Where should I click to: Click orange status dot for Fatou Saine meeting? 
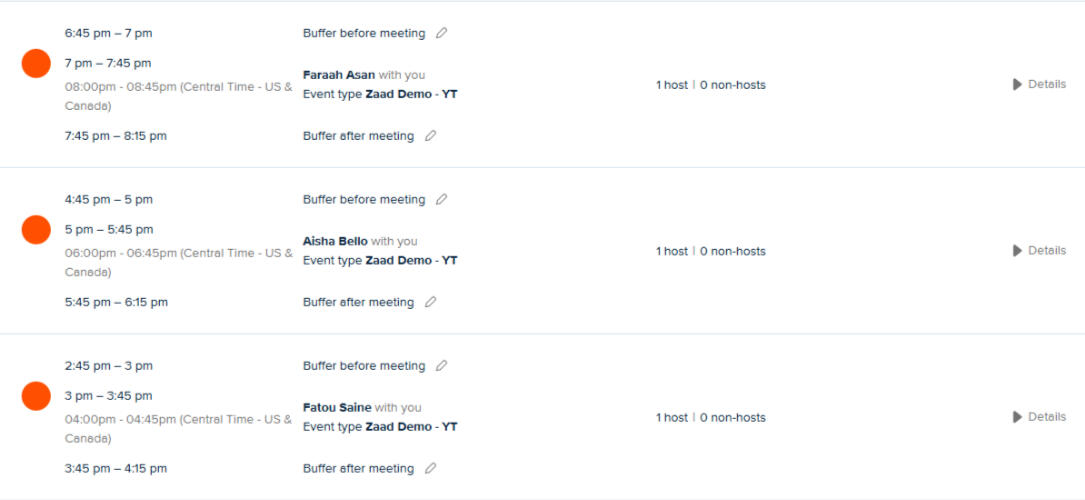click(37, 396)
